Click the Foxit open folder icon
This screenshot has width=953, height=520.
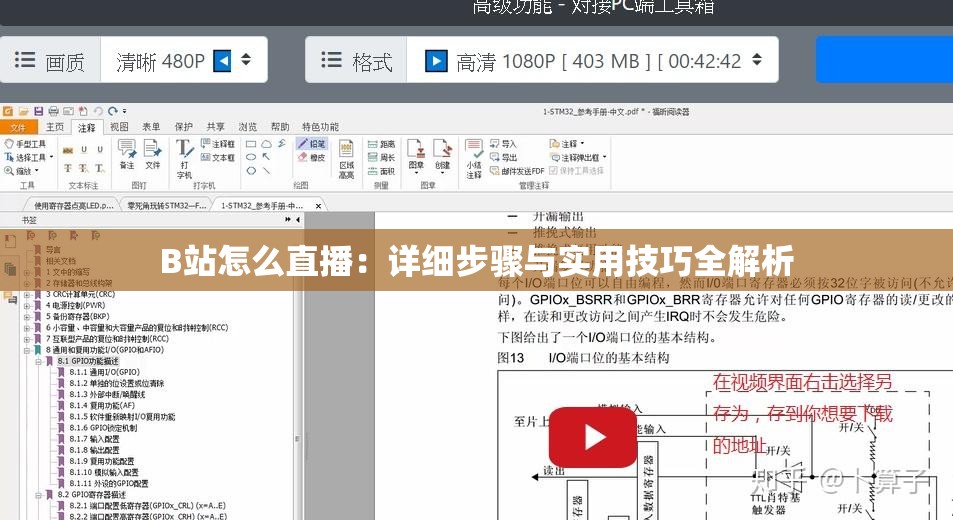click(x=23, y=111)
